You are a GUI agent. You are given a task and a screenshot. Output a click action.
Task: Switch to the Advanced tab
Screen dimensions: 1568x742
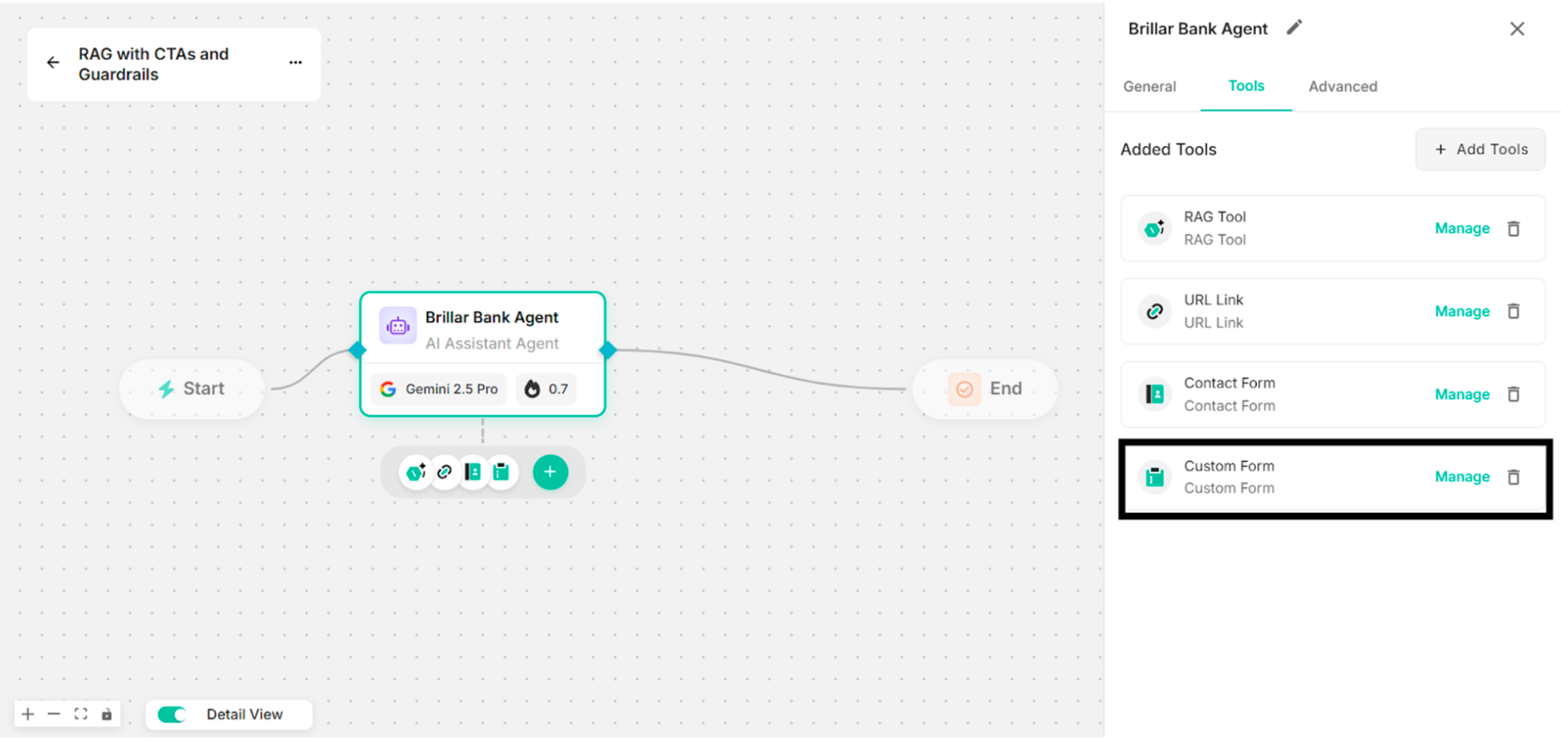[1343, 86]
